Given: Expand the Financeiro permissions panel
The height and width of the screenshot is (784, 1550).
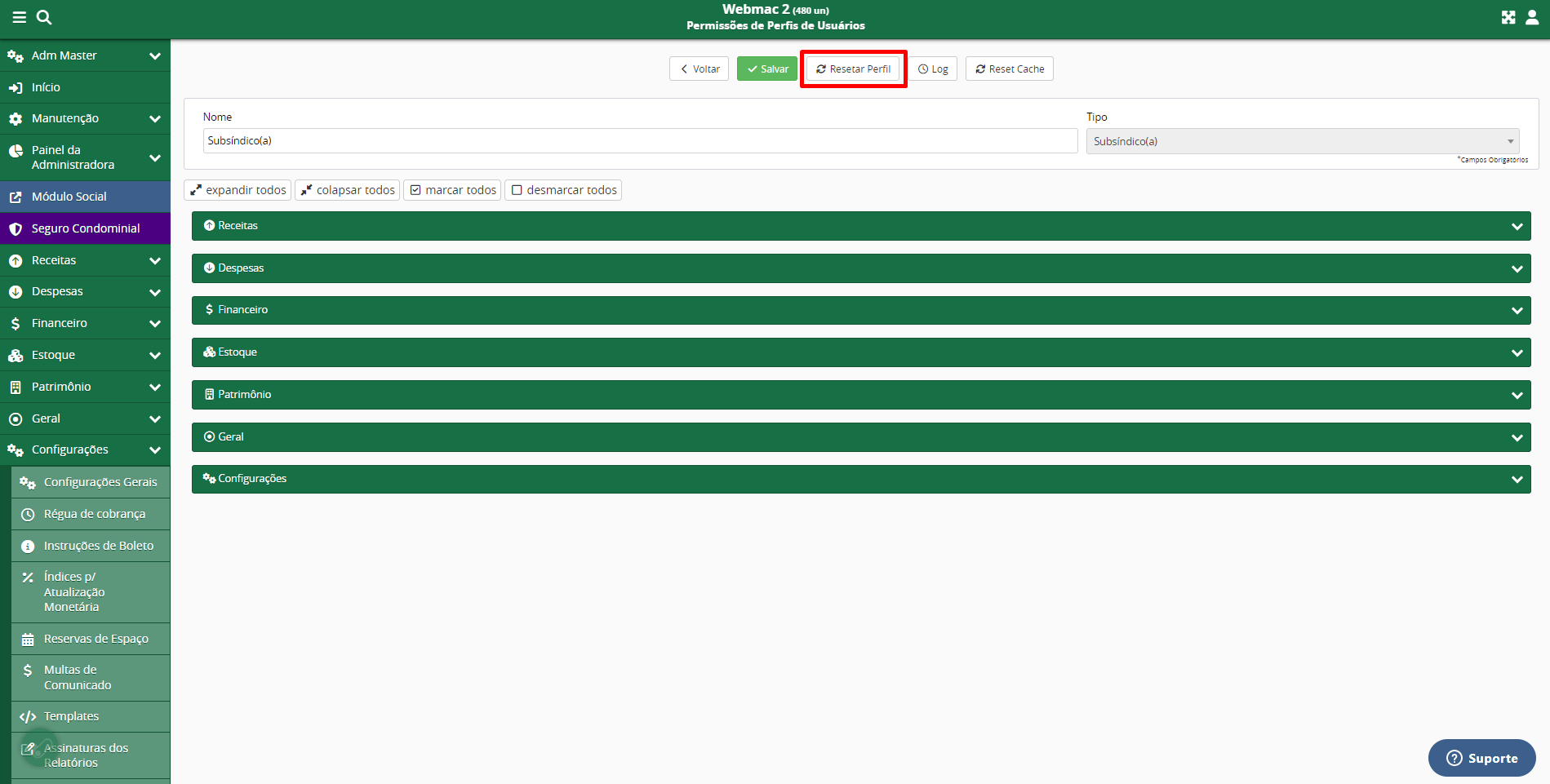Looking at the screenshot, I should 860,310.
